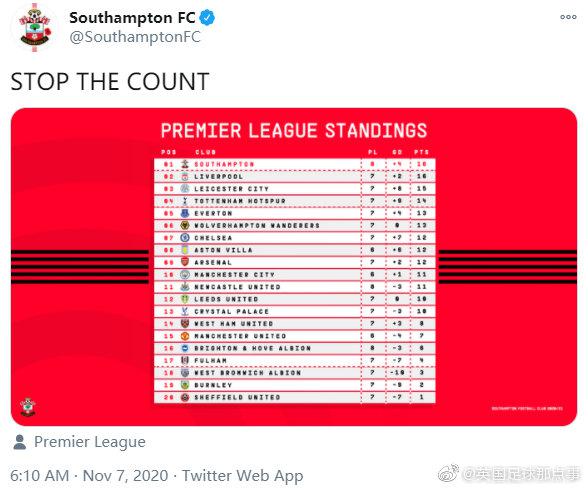Open the Southampton FC profile avatar

coord(35,28)
